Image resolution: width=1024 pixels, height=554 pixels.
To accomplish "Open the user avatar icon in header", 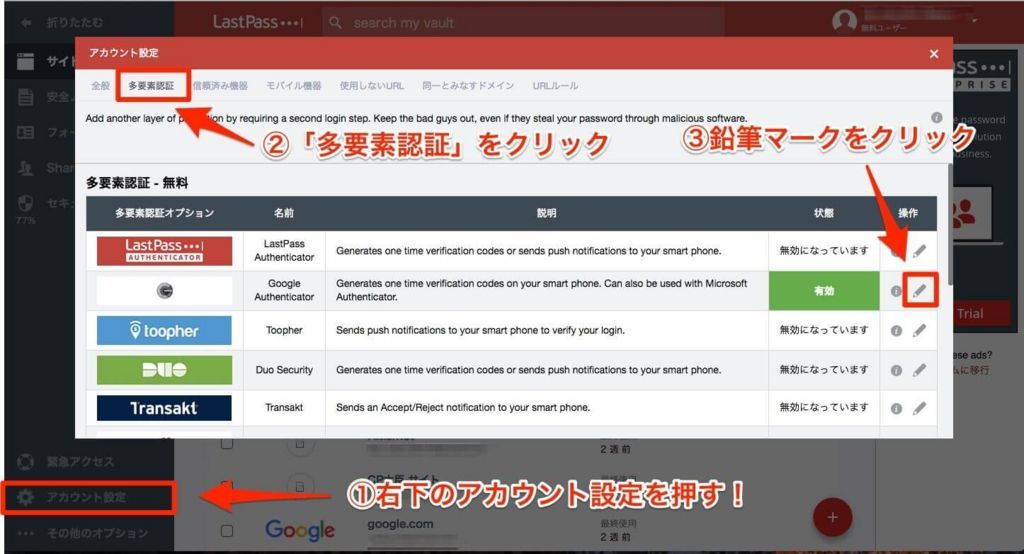I will pos(844,21).
